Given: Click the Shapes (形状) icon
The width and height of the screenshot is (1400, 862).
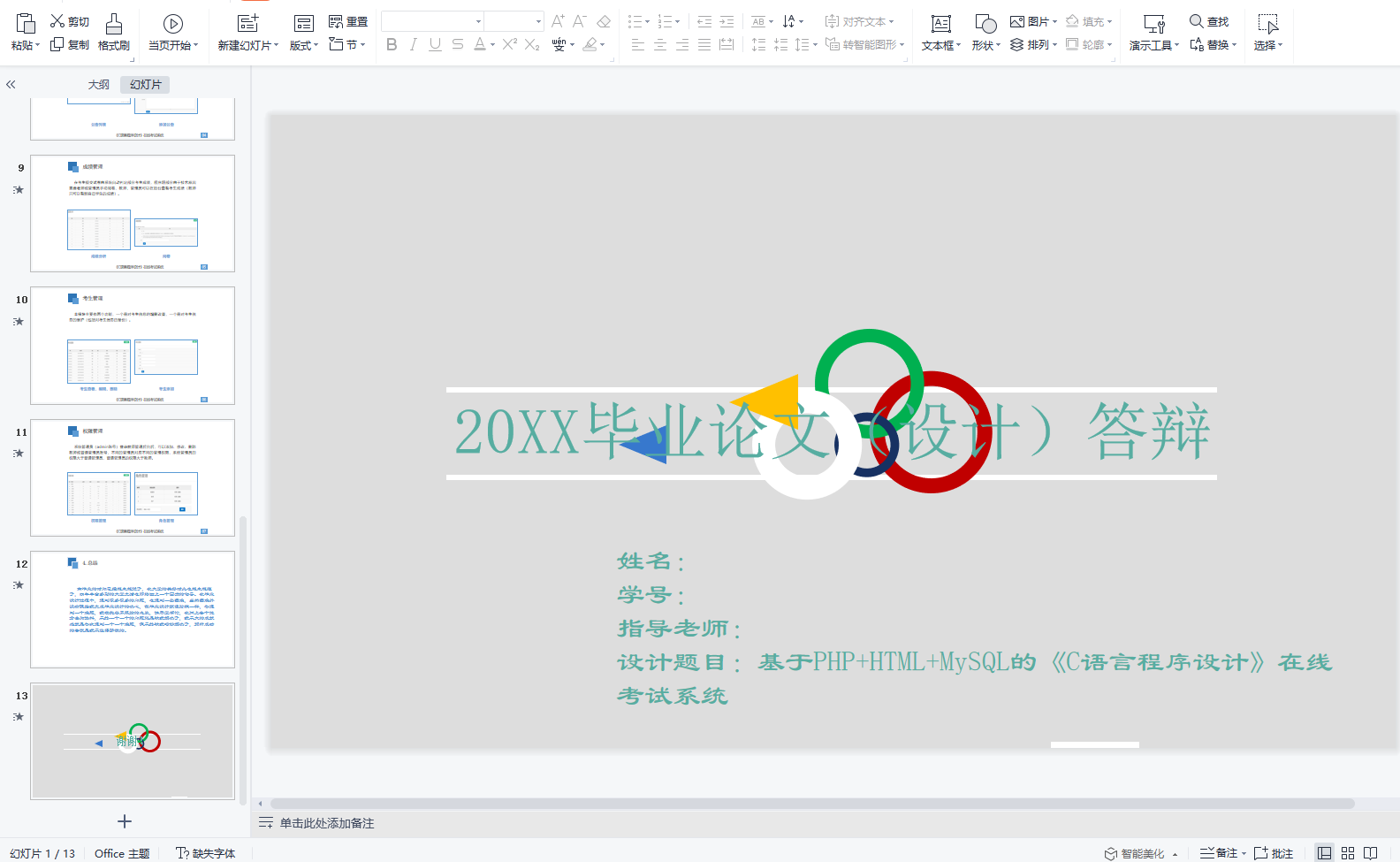Looking at the screenshot, I should pyautogui.click(x=985, y=24).
